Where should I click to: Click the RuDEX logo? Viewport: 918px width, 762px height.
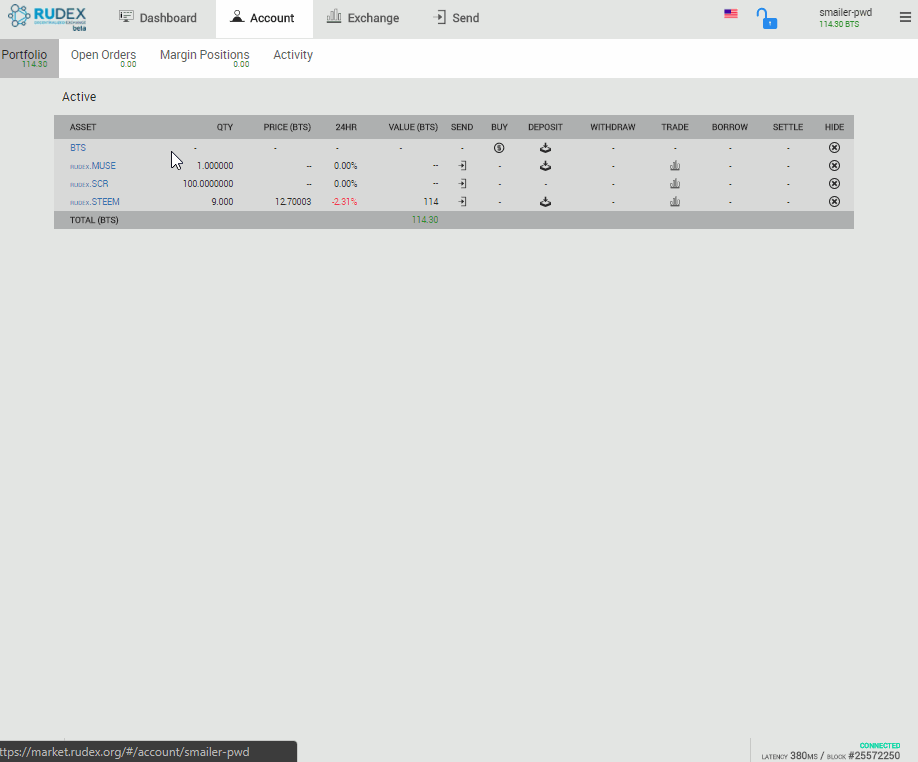[x=47, y=18]
